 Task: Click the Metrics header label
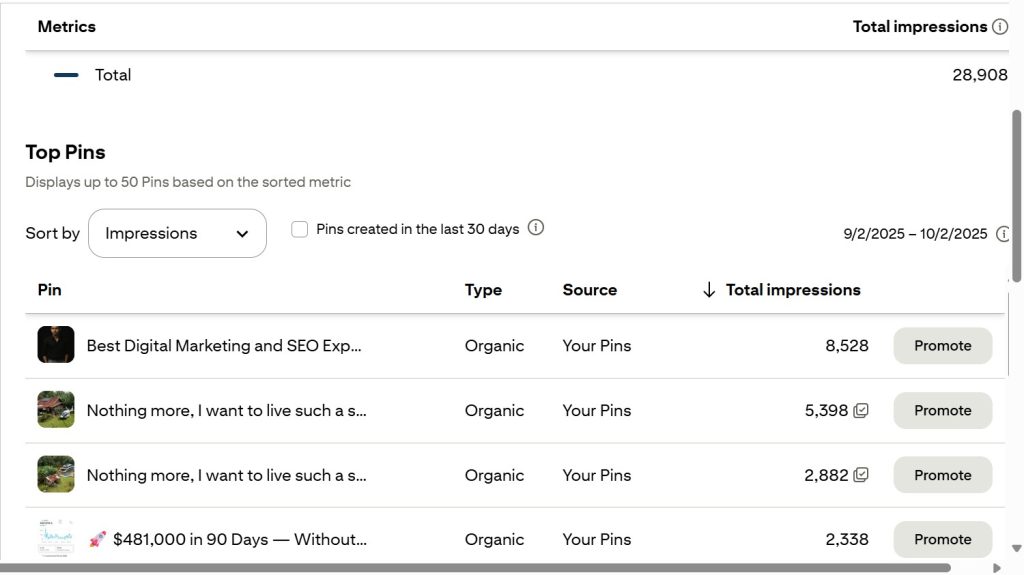click(67, 27)
